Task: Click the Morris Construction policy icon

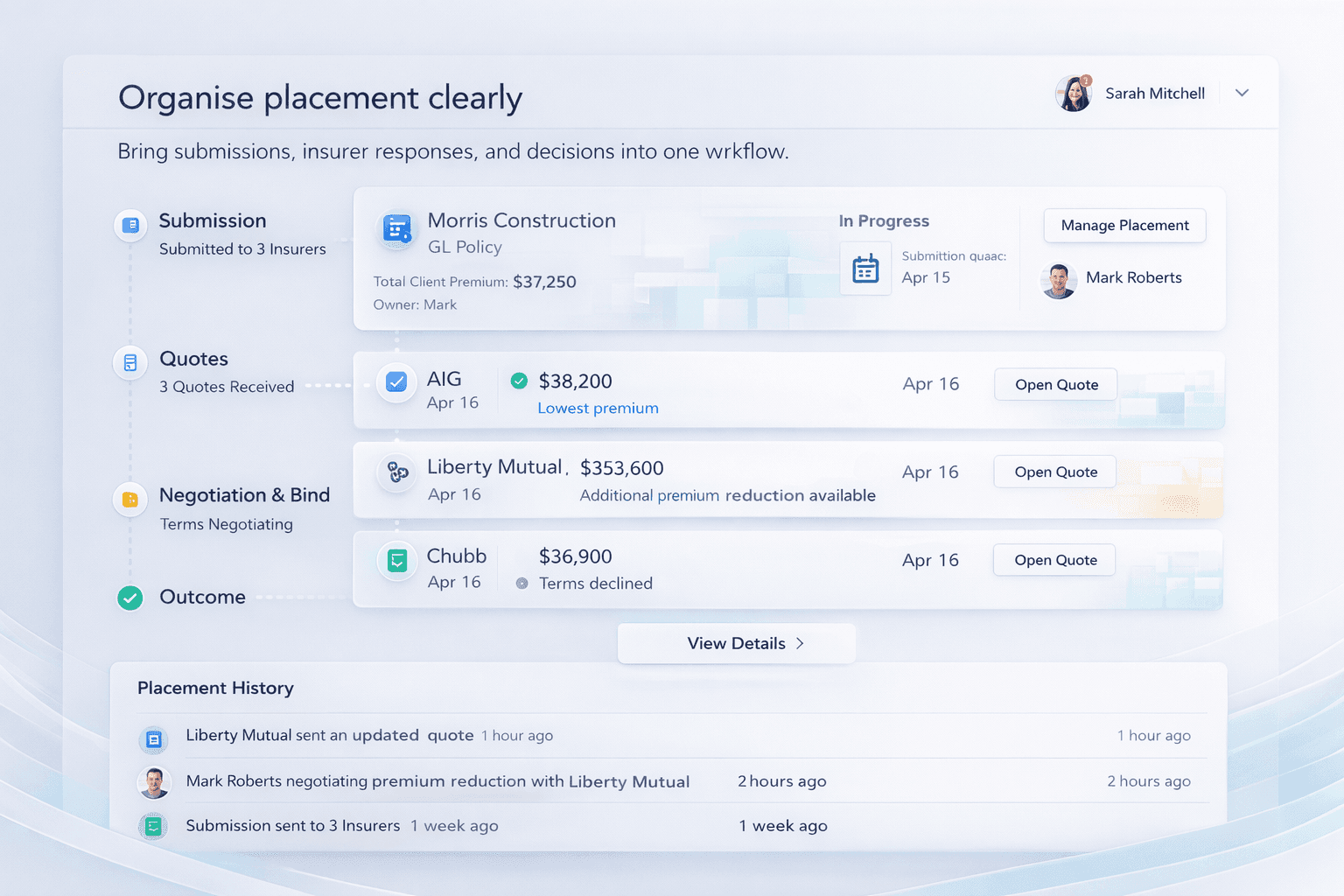Action: (x=397, y=229)
